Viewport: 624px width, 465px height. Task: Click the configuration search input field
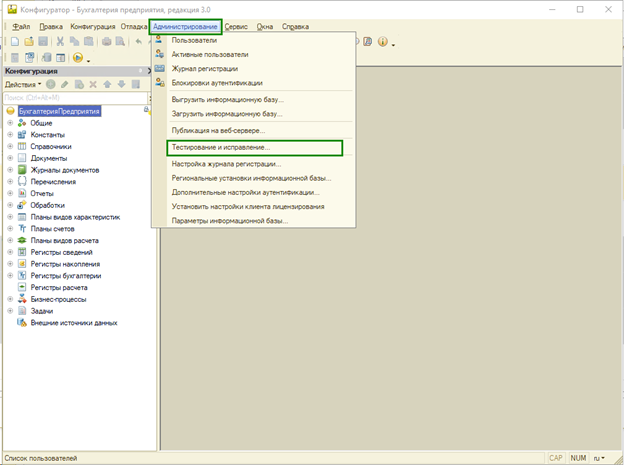(75, 98)
